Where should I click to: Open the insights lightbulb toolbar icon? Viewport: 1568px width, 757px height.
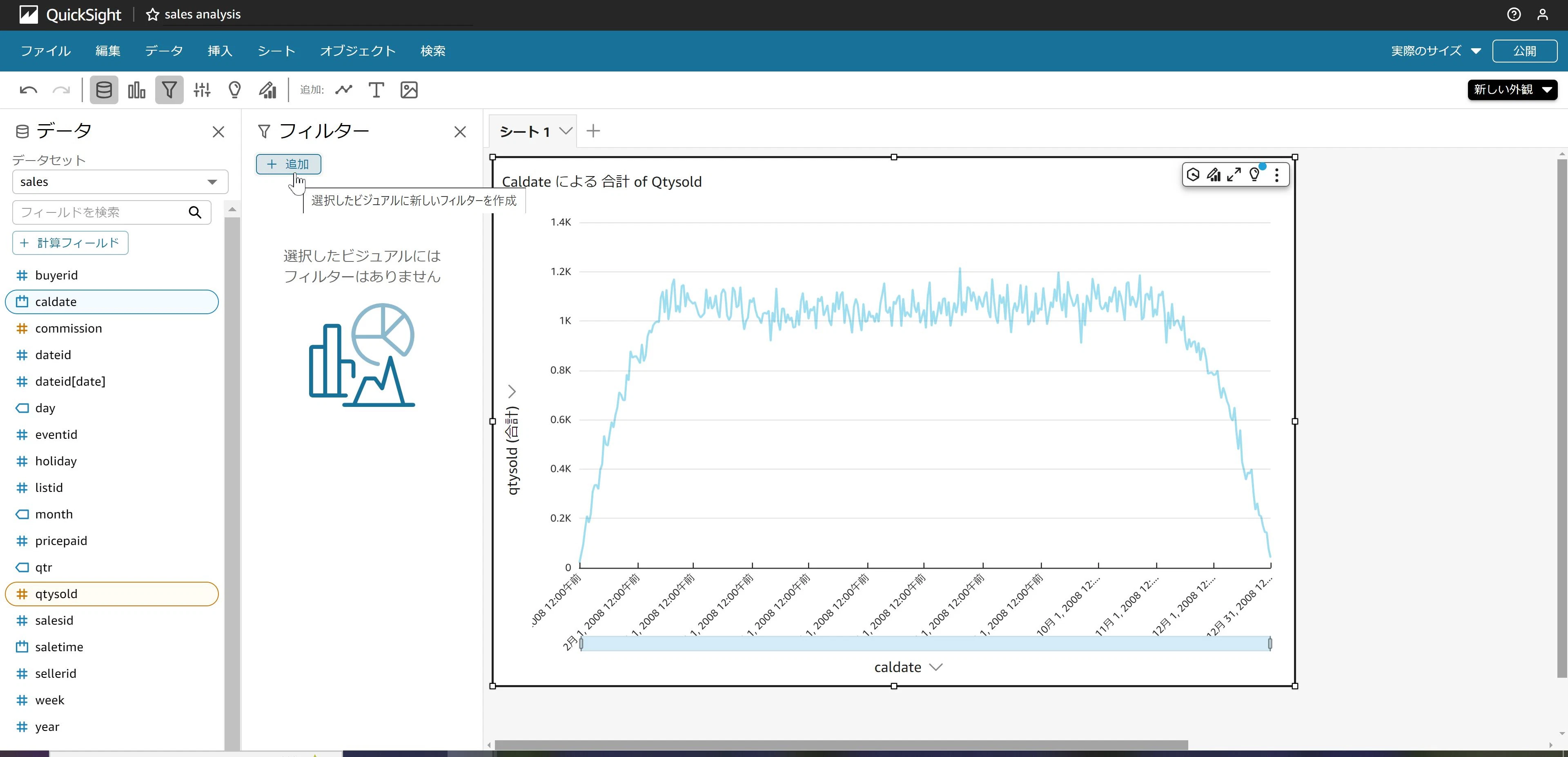tap(234, 90)
